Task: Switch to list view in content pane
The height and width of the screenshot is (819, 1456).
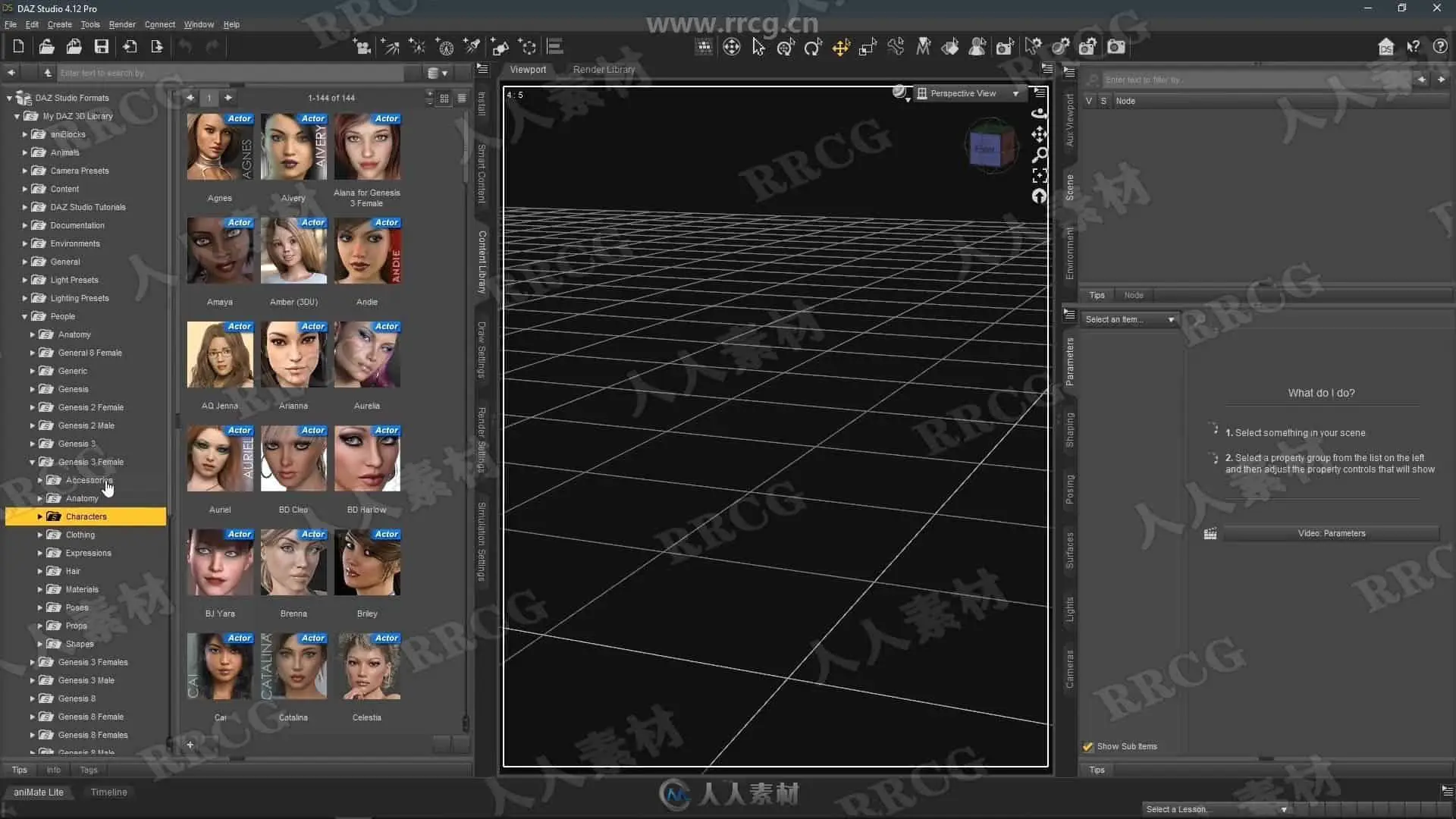Action: coord(462,98)
